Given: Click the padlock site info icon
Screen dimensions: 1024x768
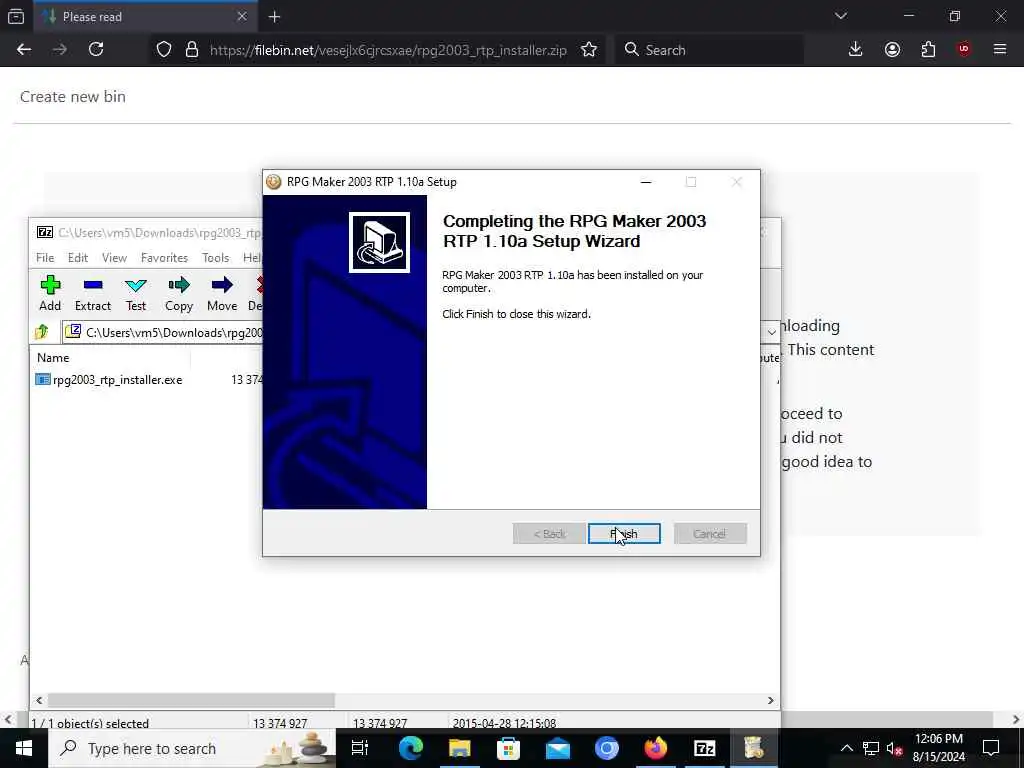Looking at the screenshot, I should (x=191, y=50).
